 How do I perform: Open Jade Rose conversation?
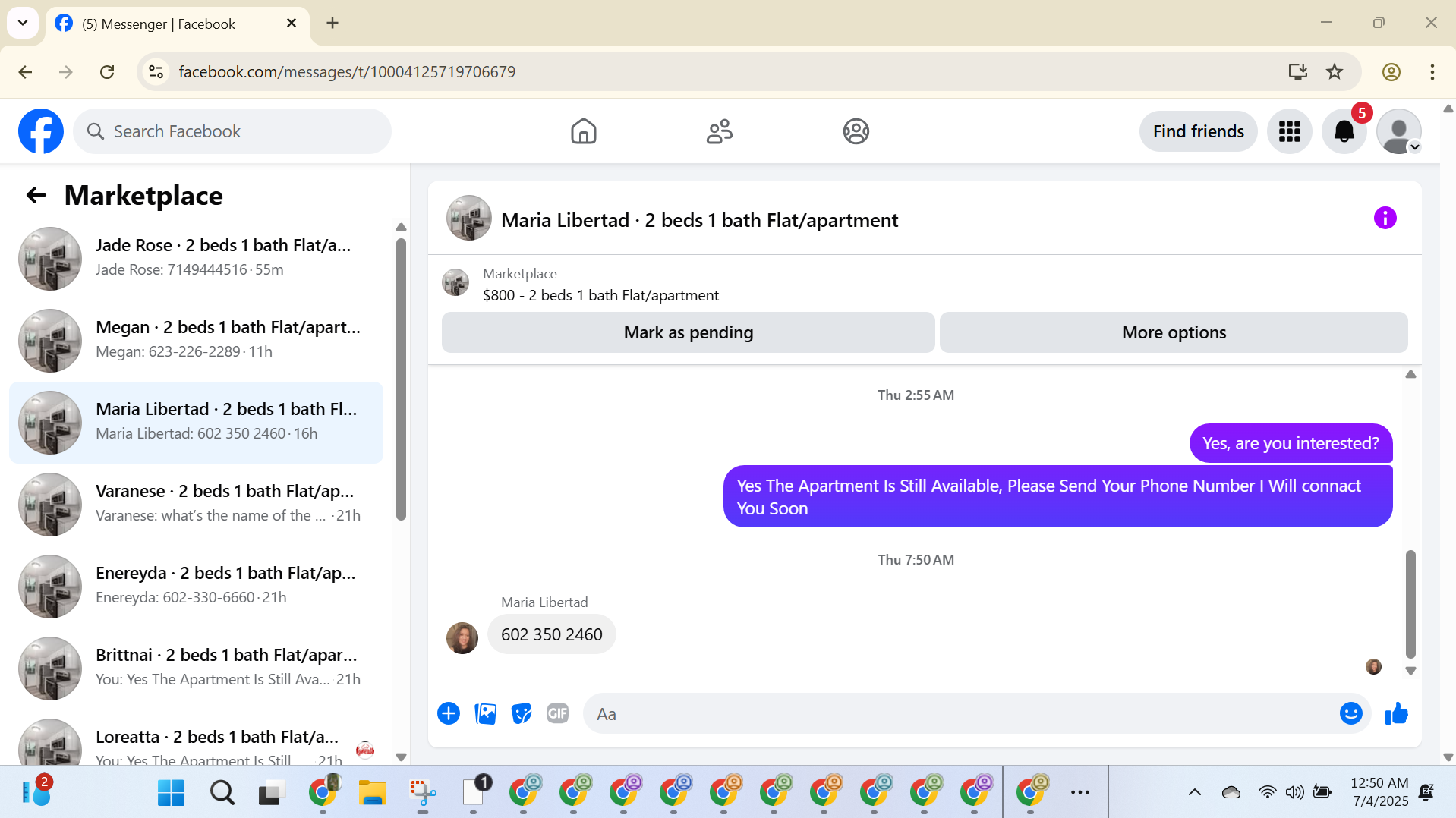196,259
